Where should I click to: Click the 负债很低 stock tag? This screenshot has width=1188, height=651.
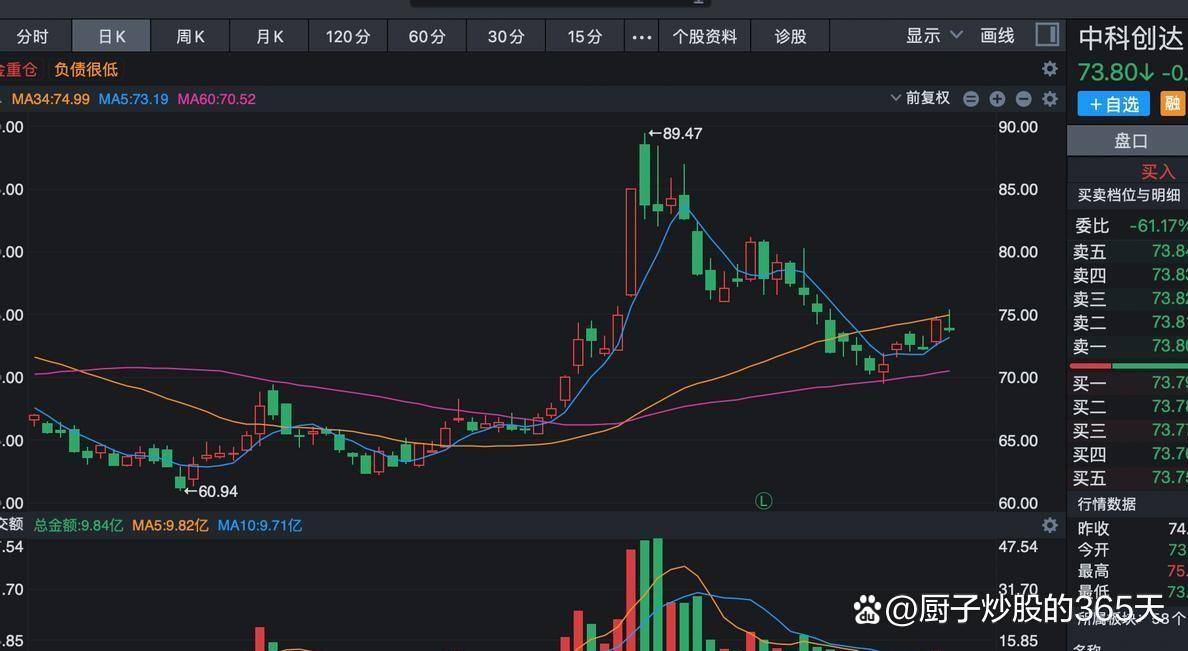(86, 69)
